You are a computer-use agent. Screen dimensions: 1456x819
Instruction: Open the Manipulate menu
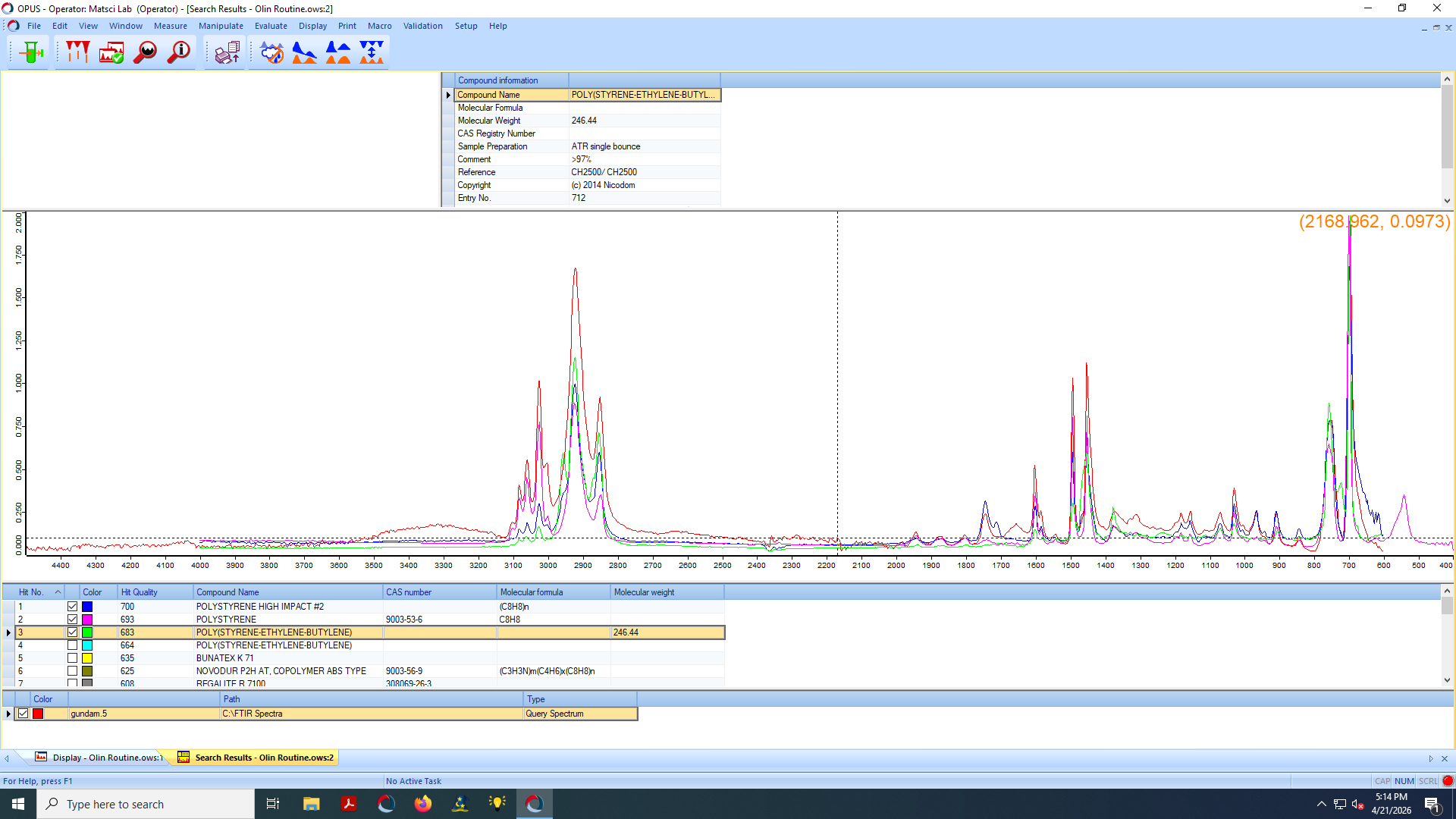point(221,26)
